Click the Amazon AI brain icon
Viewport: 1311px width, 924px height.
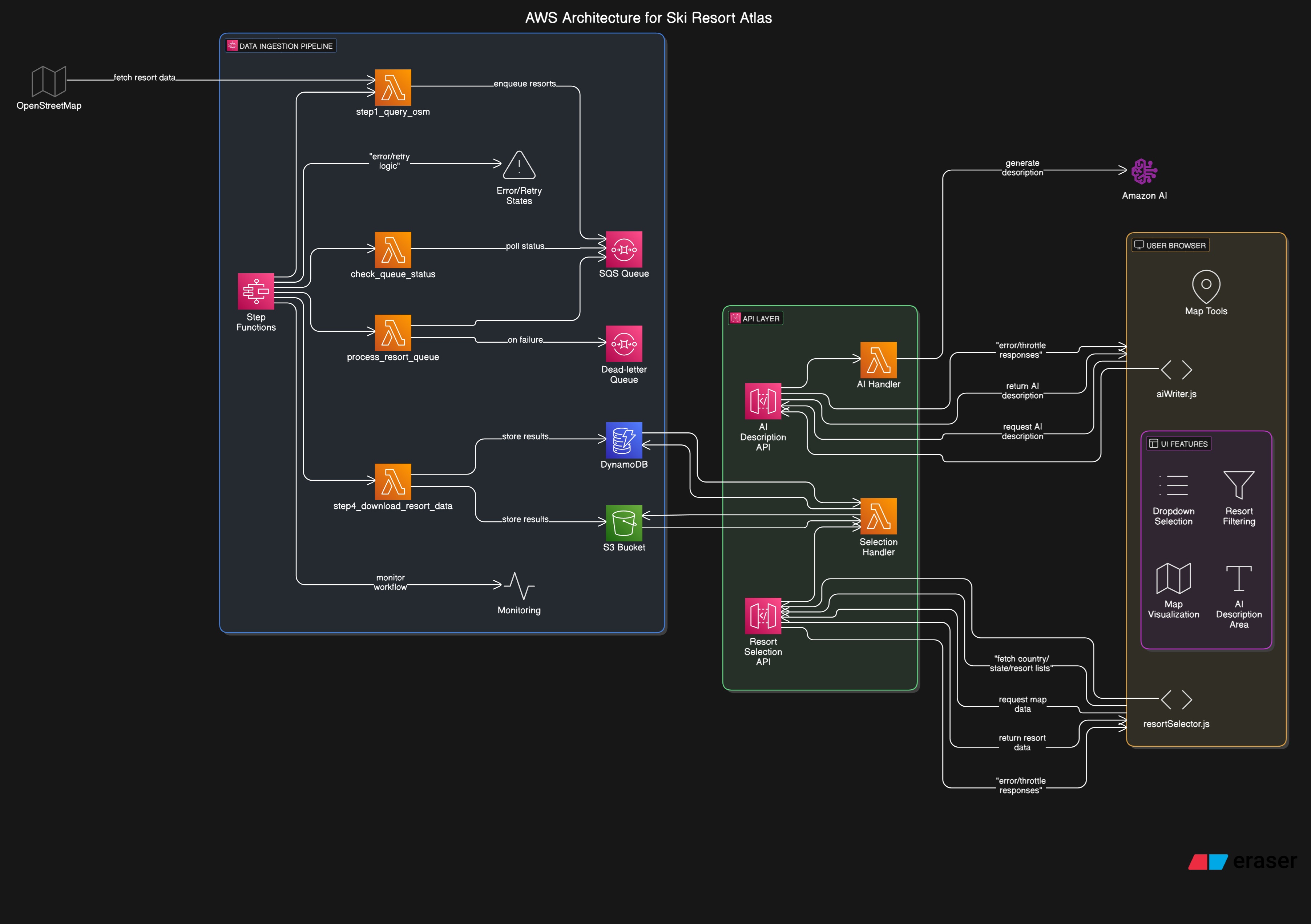(x=1144, y=172)
